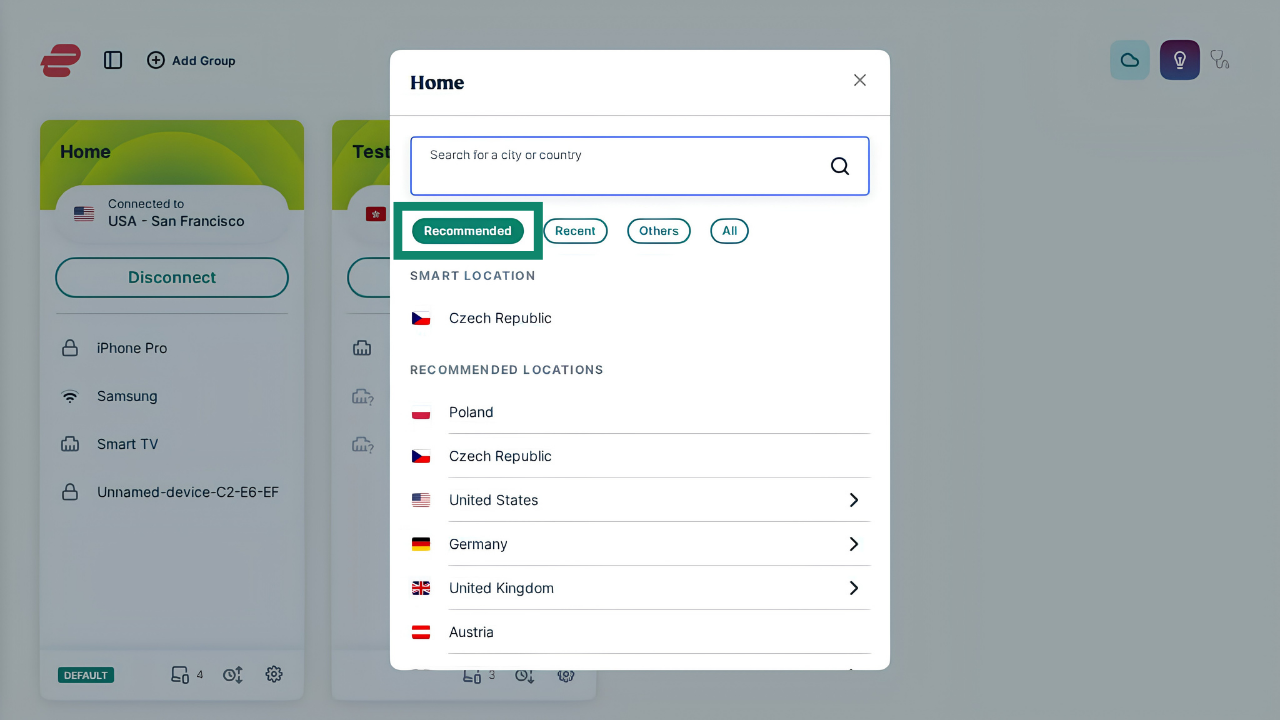Screen dimensions: 1280x720
Task: Click the search magnifier icon
Action: click(x=840, y=166)
